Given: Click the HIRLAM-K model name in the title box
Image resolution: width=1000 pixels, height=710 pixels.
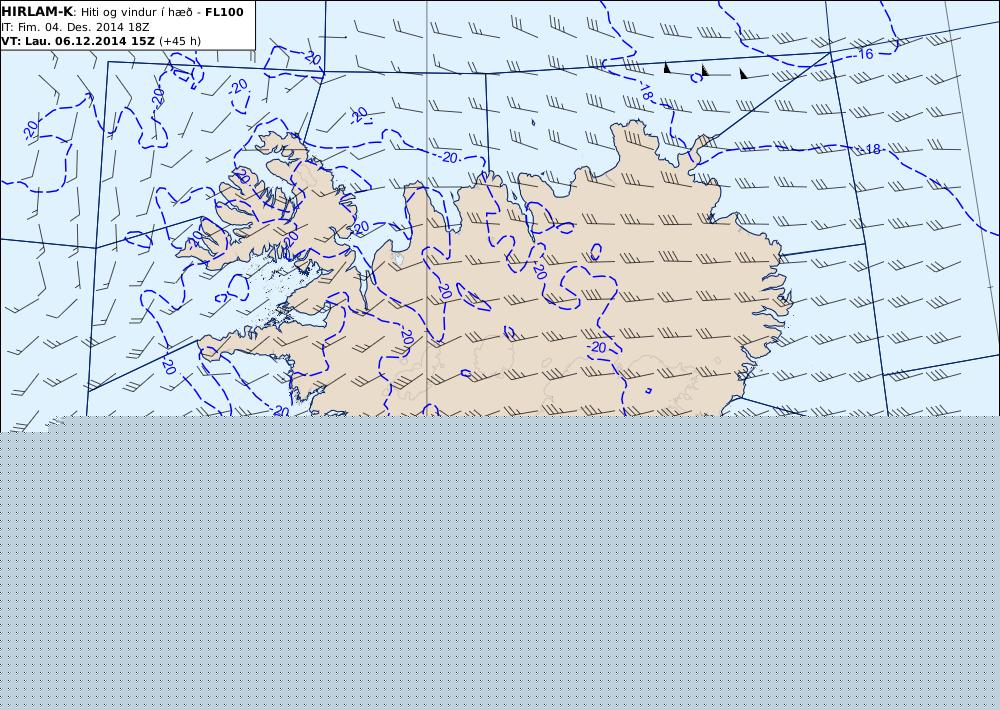Looking at the screenshot, I should coord(38,12).
